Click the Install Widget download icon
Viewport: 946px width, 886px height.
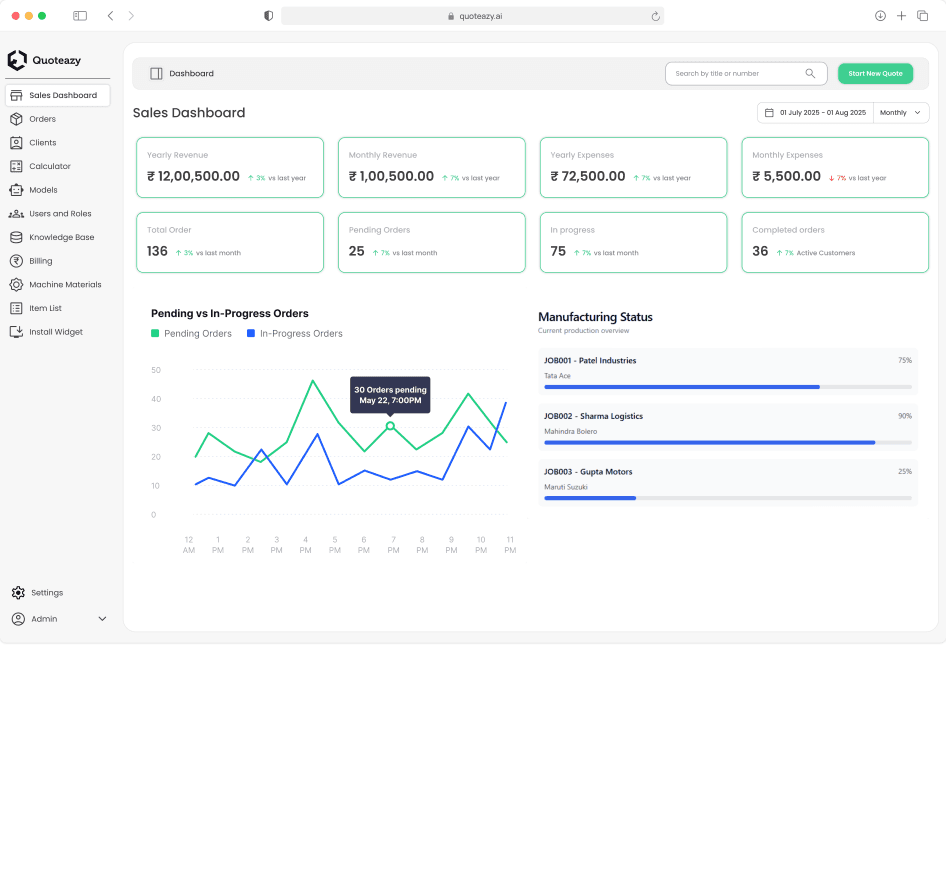click(16, 332)
